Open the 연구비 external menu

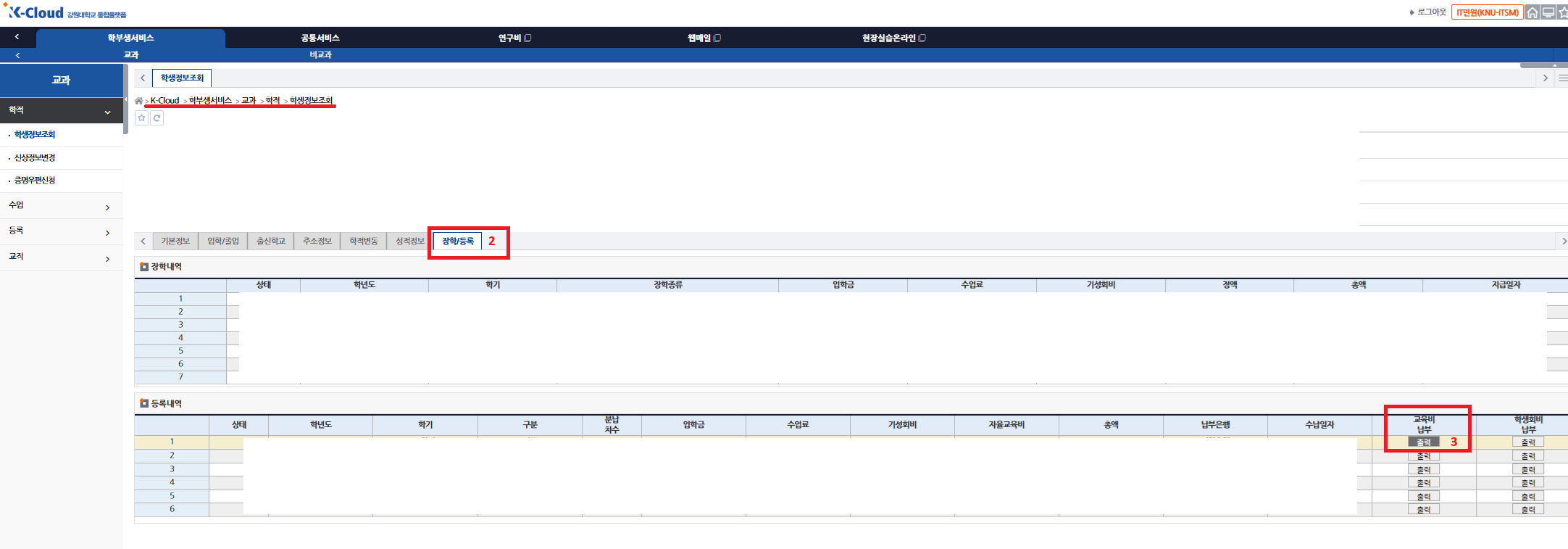point(514,38)
